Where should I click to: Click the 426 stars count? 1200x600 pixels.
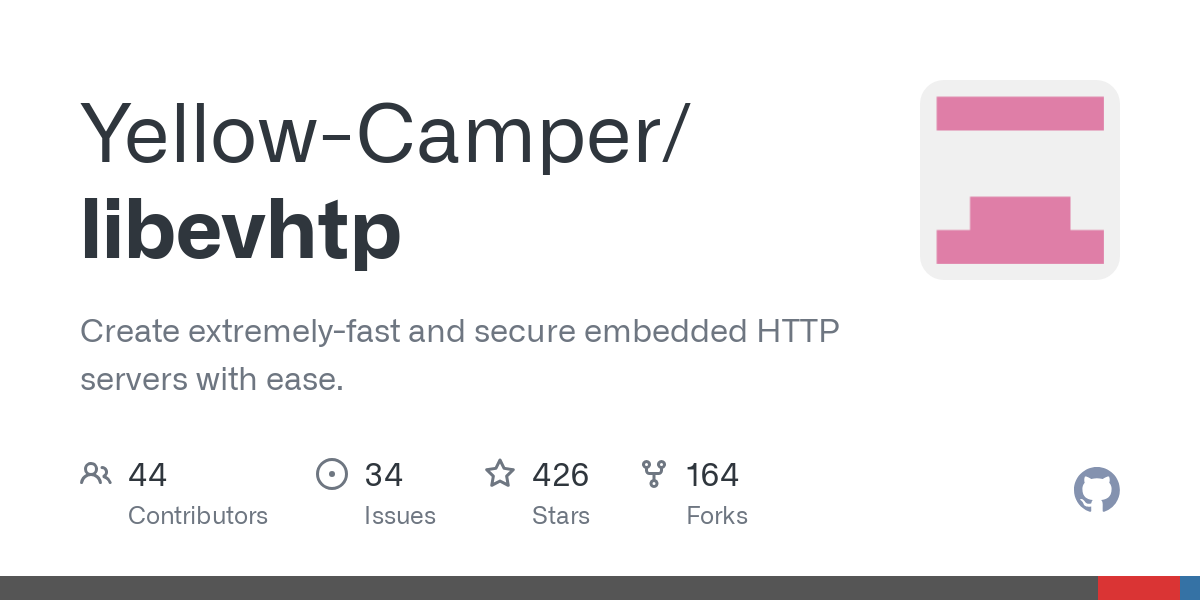click(x=560, y=474)
